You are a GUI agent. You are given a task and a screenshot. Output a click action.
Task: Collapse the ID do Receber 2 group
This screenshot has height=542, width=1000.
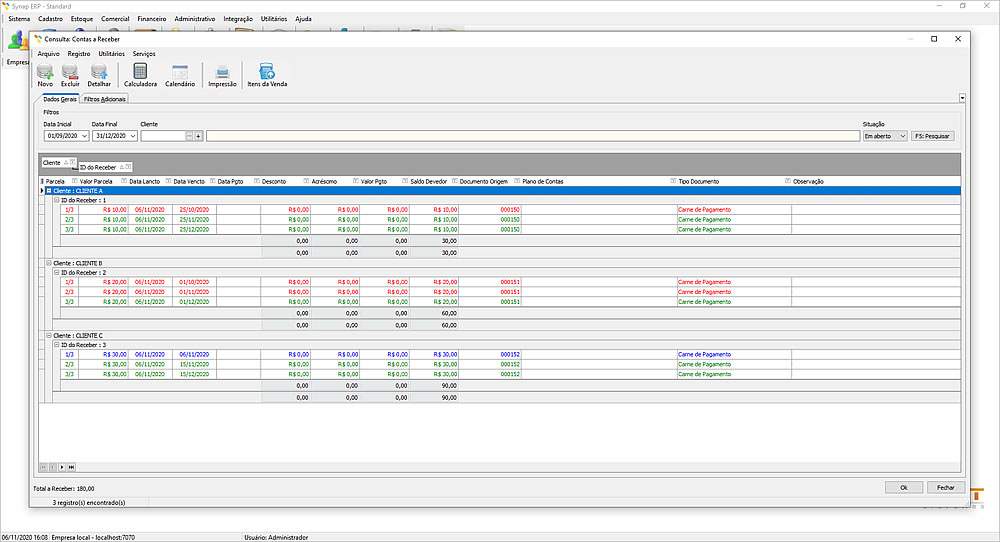(x=56, y=272)
